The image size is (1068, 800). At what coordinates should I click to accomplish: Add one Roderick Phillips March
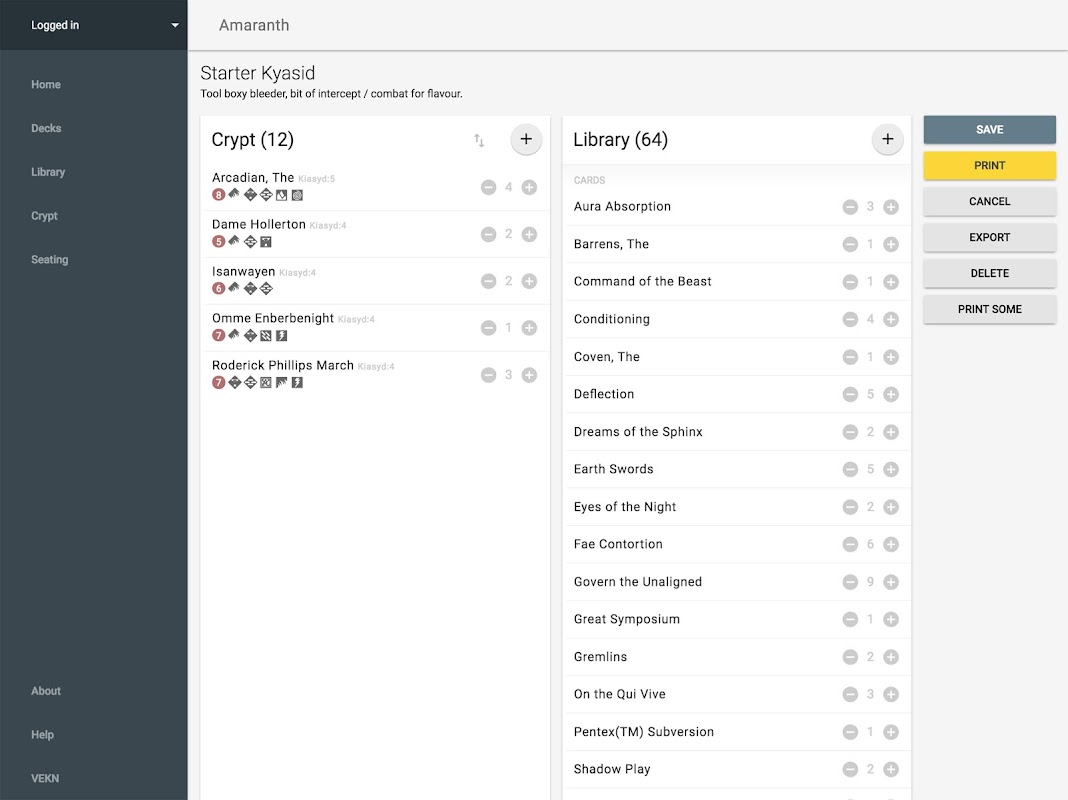click(529, 375)
